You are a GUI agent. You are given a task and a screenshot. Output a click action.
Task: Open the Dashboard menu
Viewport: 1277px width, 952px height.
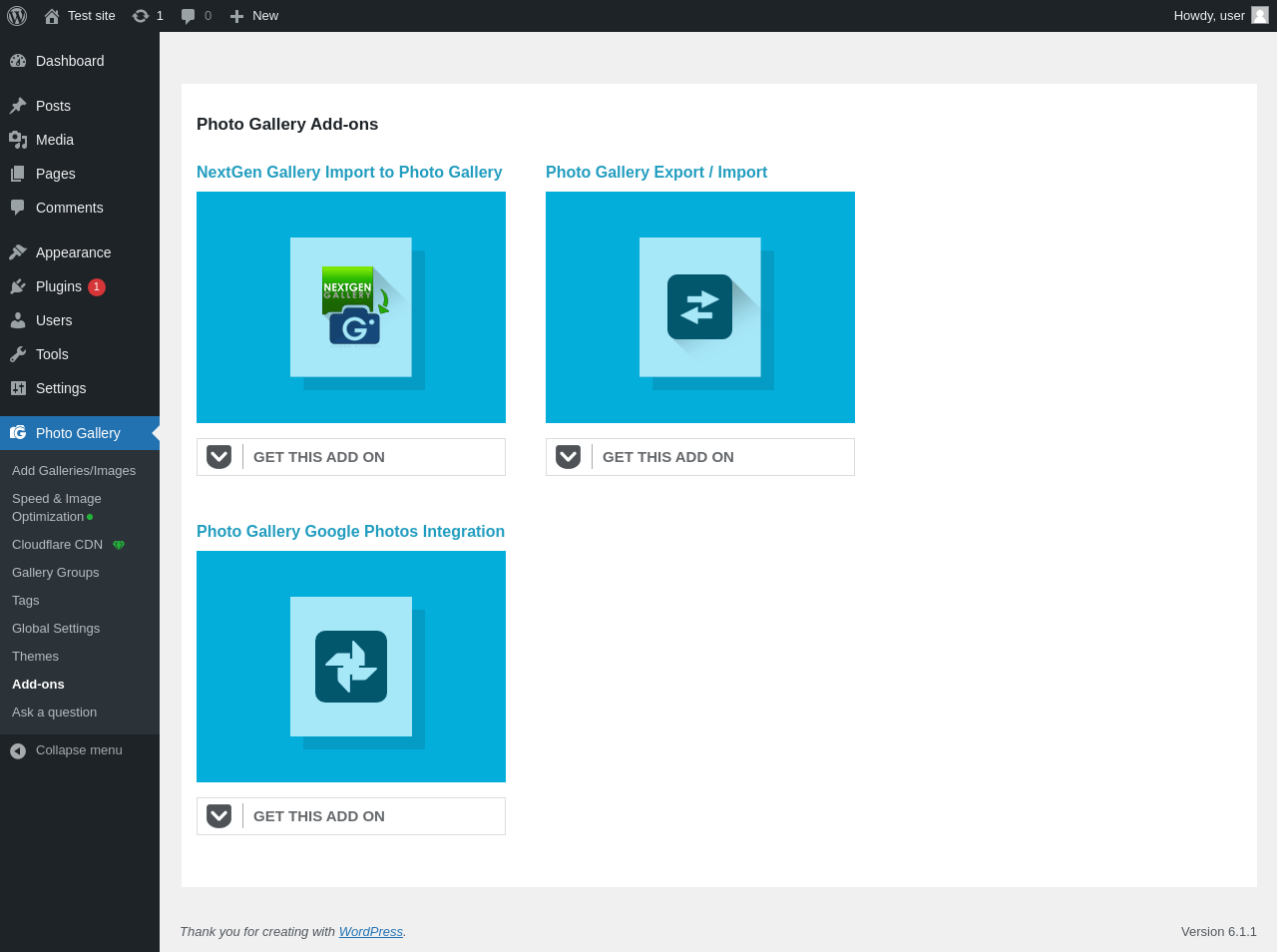(x=80, y=61)
